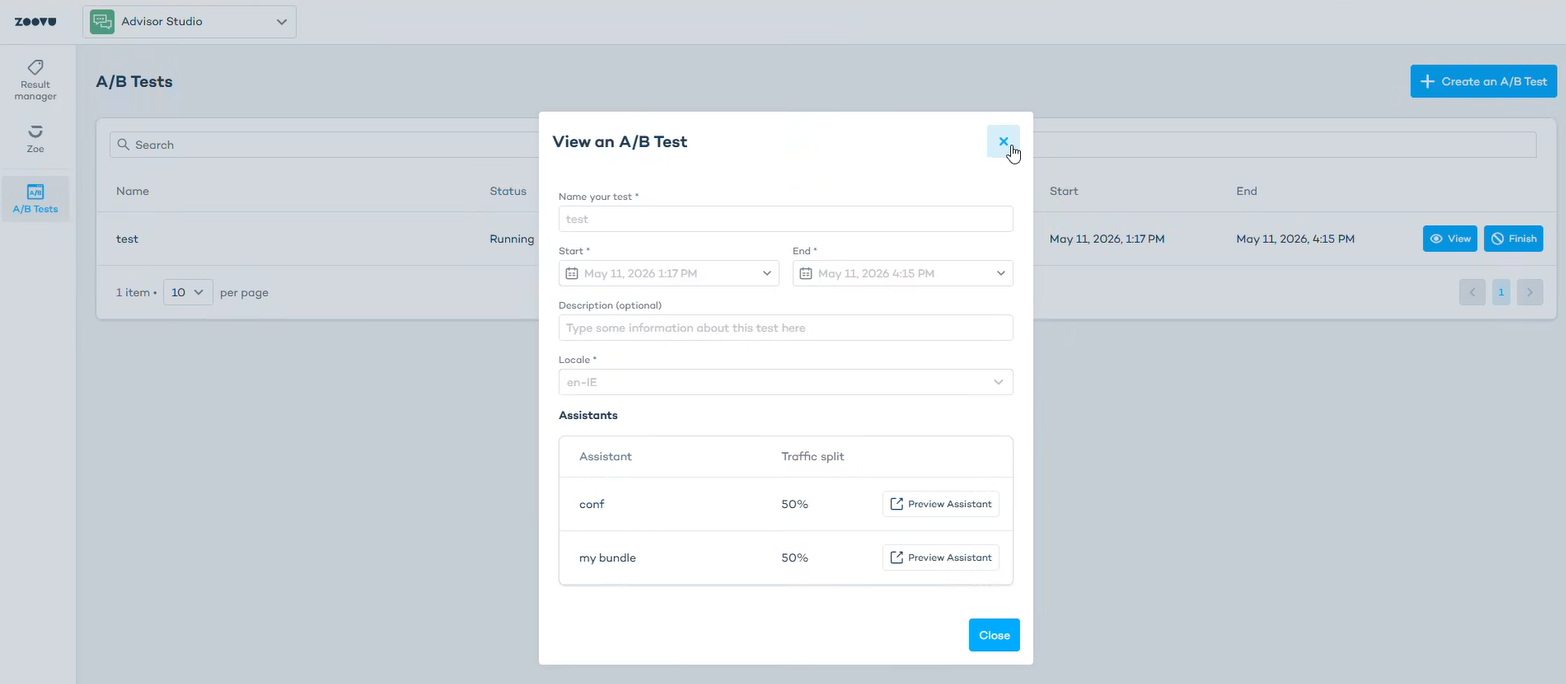1566x684 pixels.
Task: Click the my bundle assistant name
Action: coord(607,558)
